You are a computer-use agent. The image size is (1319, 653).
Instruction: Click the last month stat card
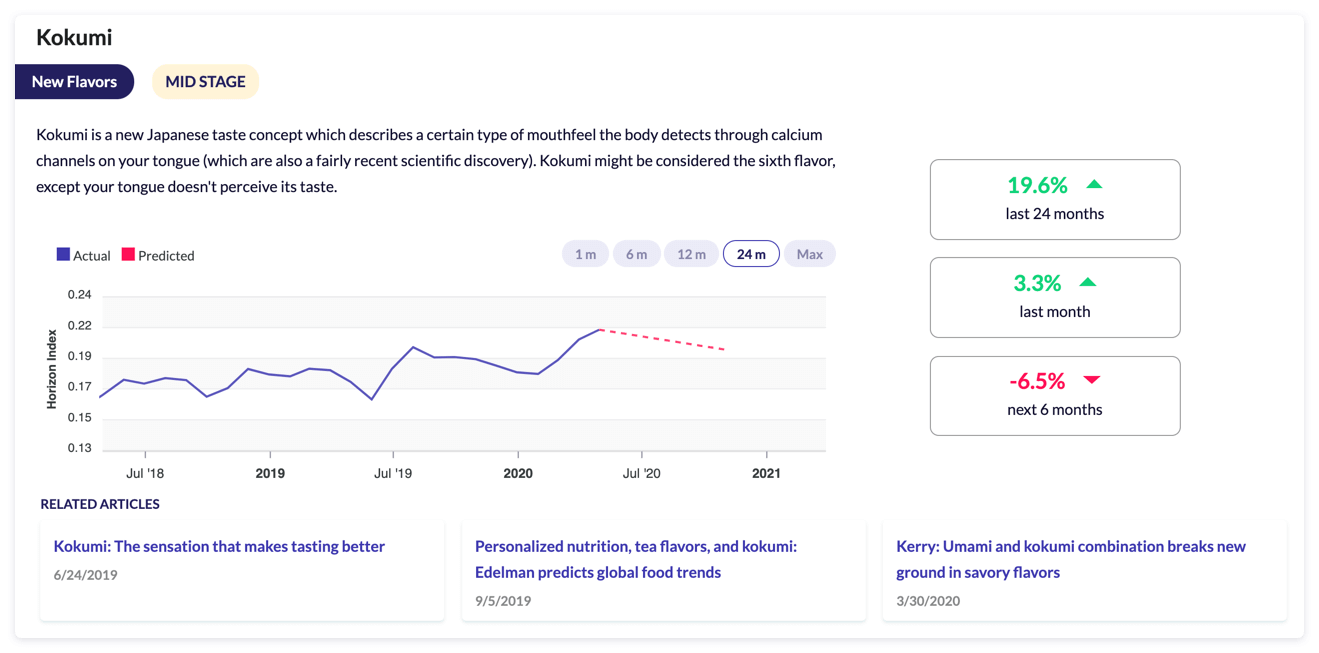pos(1054,297)
